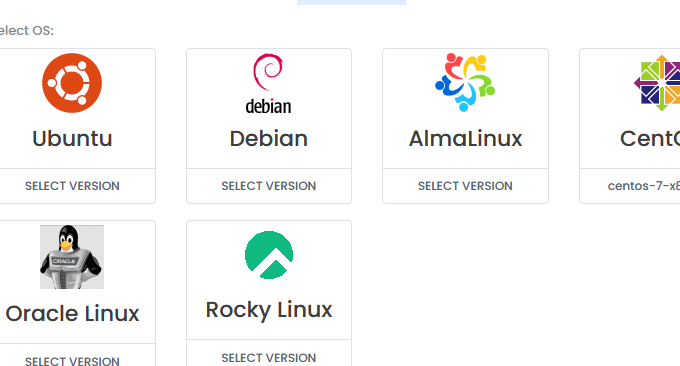The width and height of the screenshot is (680, 366).
Task: Select the Oracle Linux name label
Action: pyautogui.click(x=72, y=314)
